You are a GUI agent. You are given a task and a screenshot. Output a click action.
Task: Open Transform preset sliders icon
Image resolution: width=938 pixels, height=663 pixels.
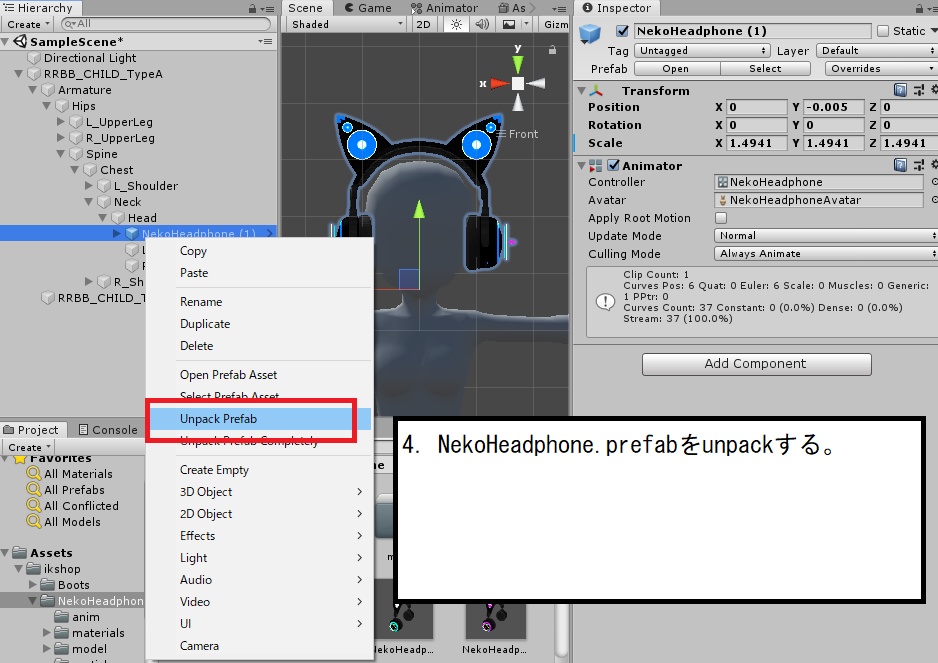[919, 90]
